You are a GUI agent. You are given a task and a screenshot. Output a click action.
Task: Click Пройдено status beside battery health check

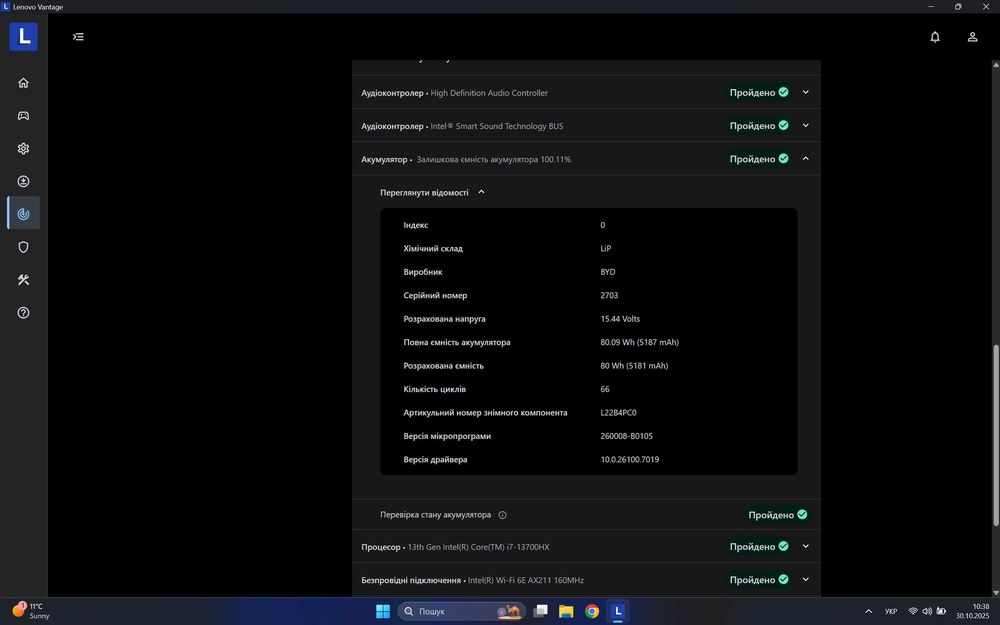(777, 515)
